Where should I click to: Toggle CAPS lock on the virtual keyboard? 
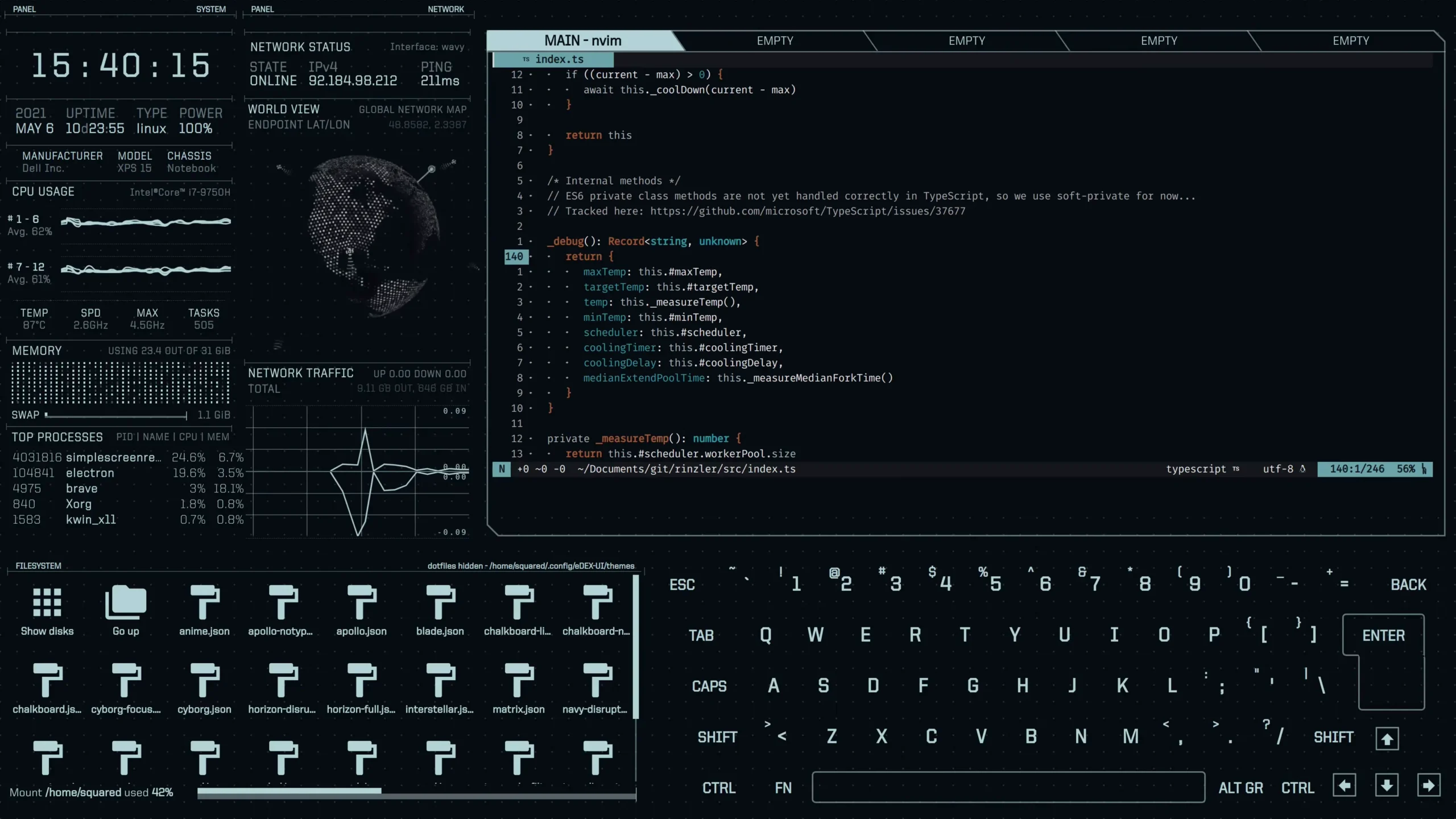709,686
